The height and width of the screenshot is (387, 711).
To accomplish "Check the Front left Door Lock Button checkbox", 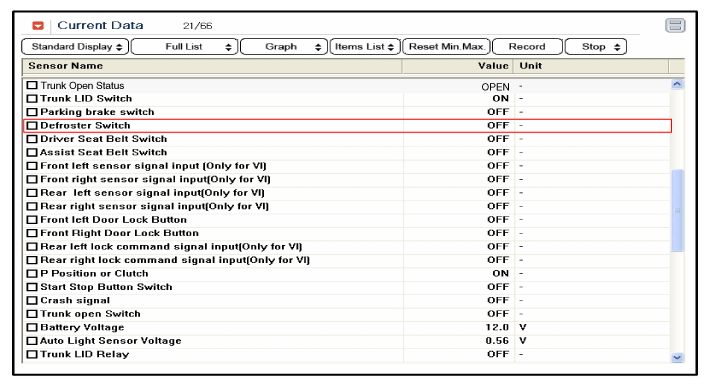I will pos(32,220).
